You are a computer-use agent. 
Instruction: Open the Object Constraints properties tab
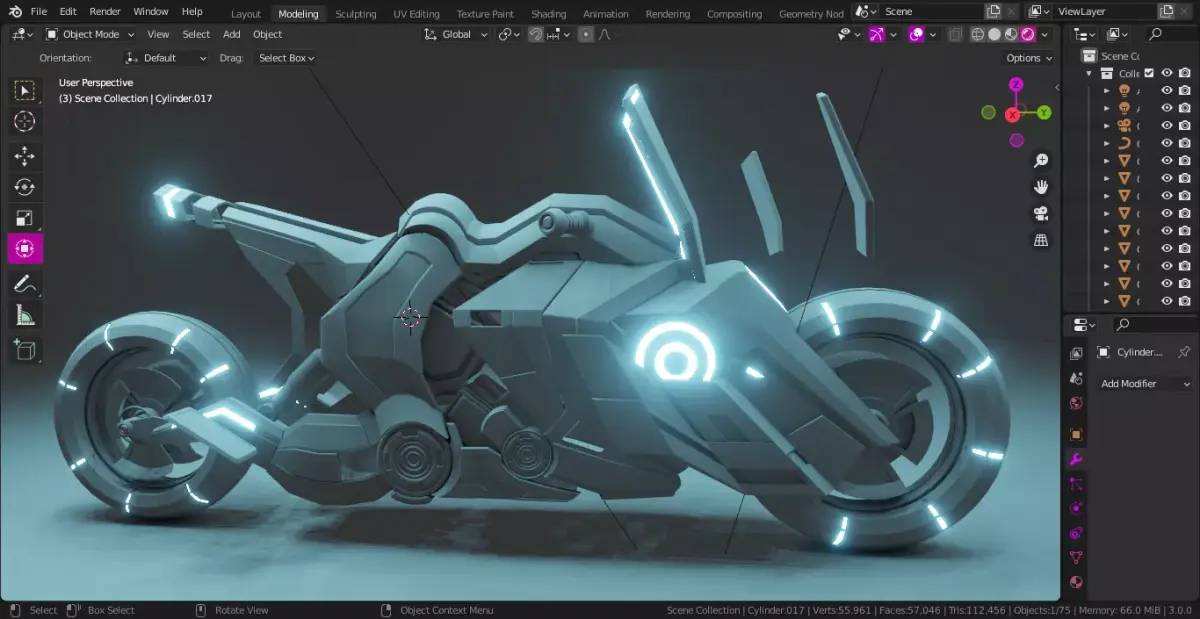click(x=1076, y=533)
